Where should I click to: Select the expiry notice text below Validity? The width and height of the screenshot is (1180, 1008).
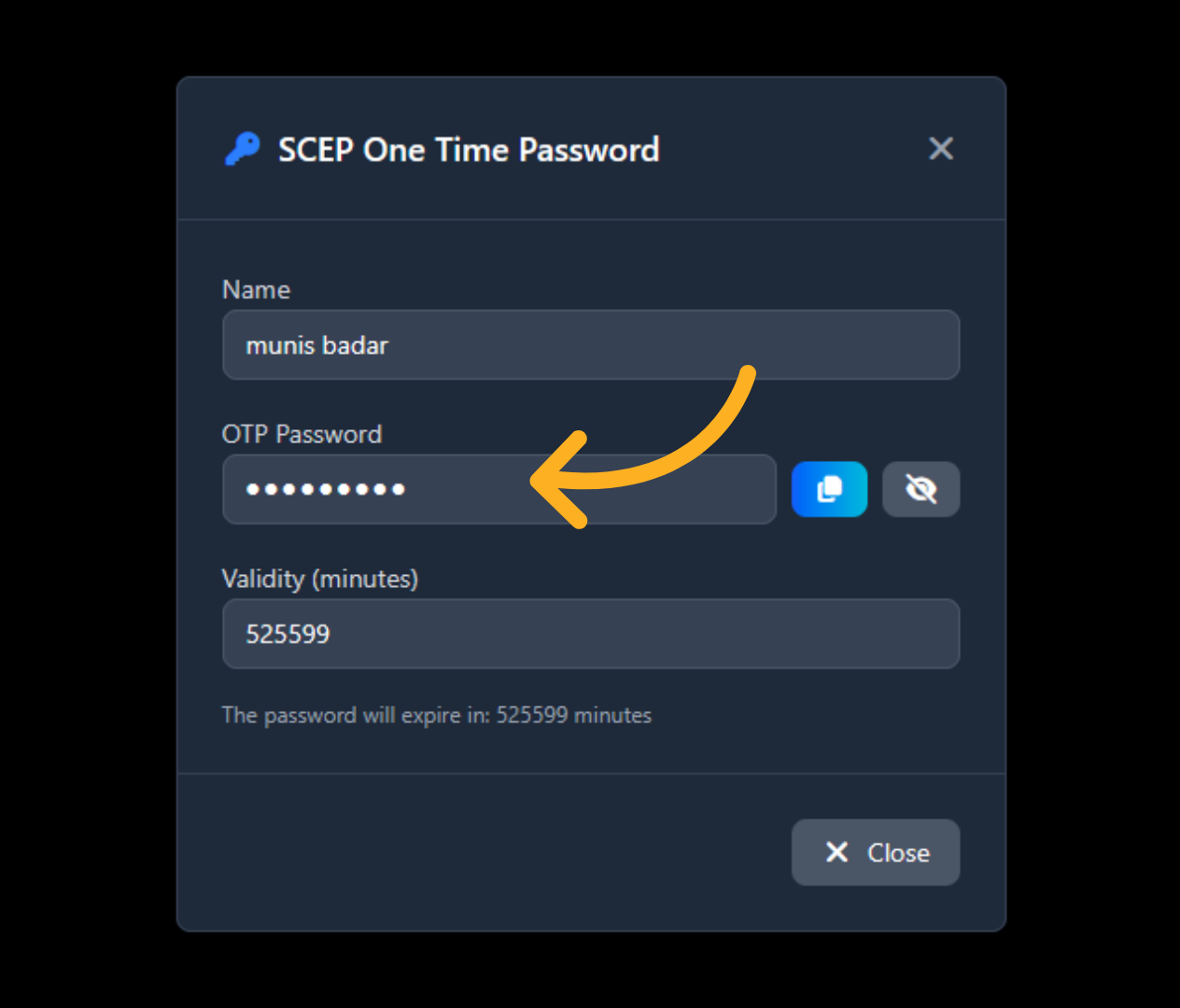pos(436,715)
